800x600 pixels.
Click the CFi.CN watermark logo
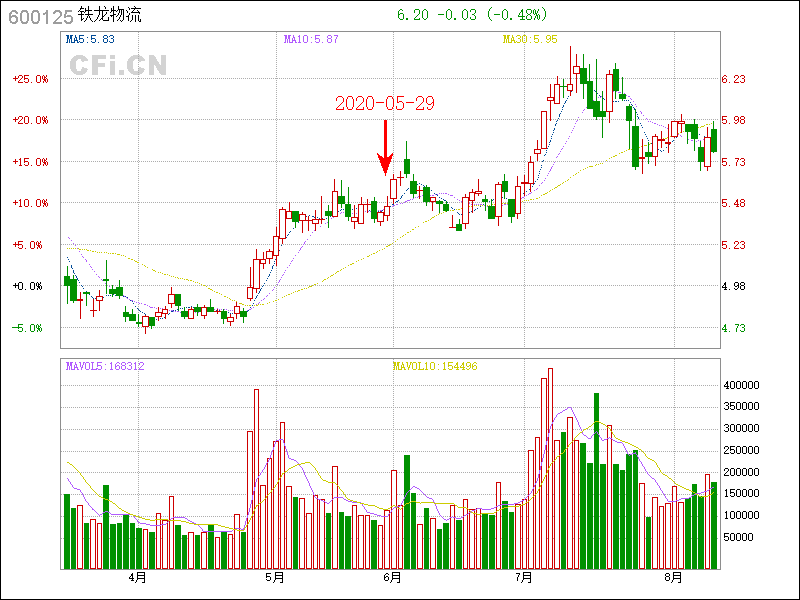118,65
